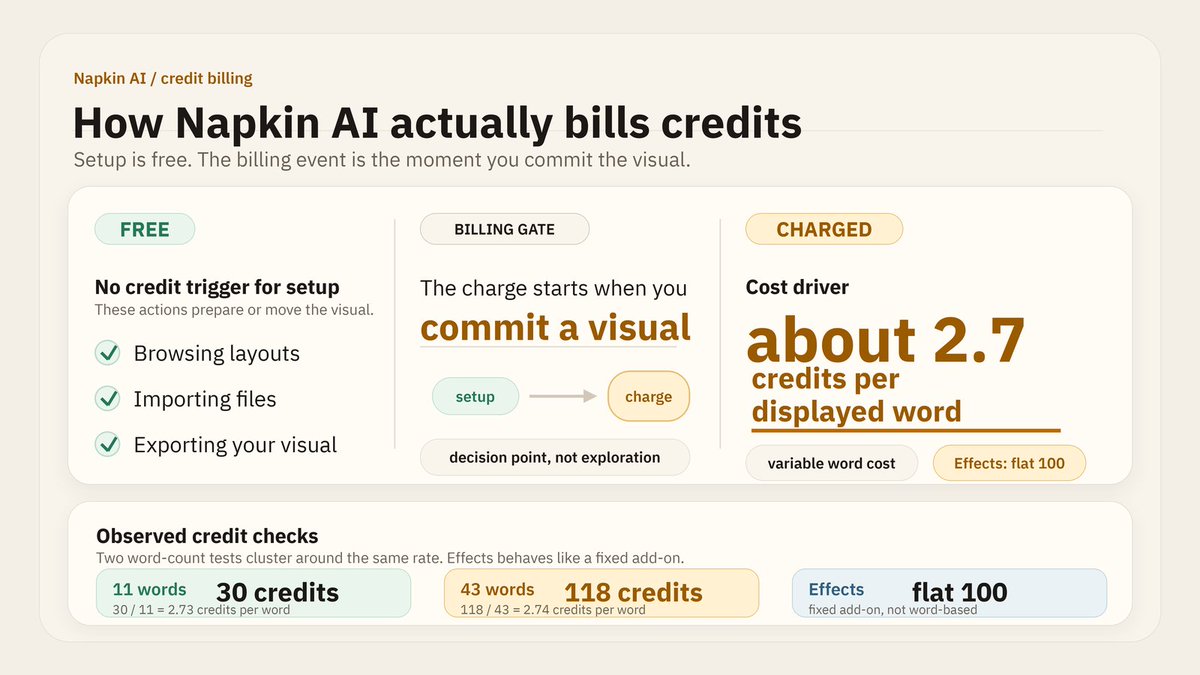Screen dimensions: 1200x675
Task: Click the fixed add-on, not word-based text
Action: [x=893, y=609]
